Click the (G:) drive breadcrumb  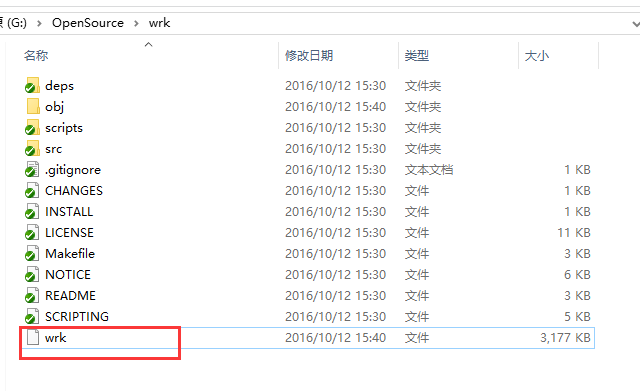pos(17,23)
